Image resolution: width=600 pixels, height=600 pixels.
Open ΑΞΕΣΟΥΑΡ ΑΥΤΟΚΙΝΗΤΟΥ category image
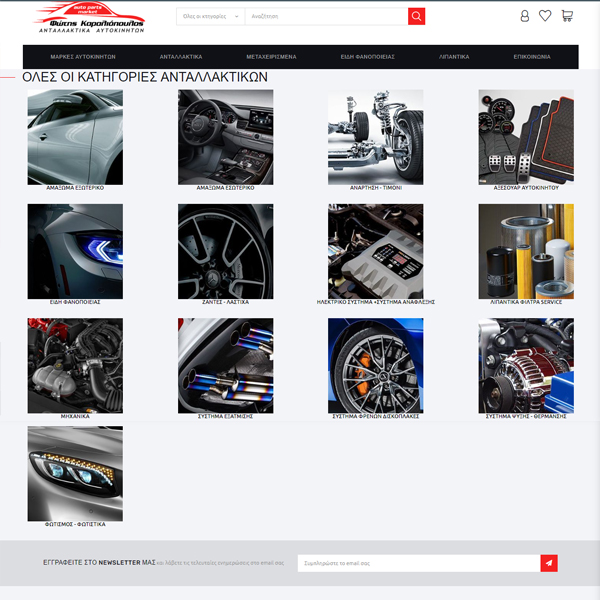point(525,136)
